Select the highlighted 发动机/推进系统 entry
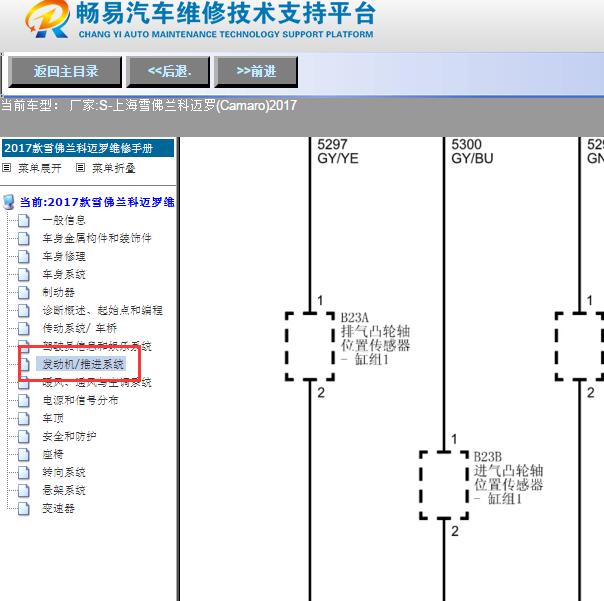Screen dimensions: 604x601 (81, 364)
